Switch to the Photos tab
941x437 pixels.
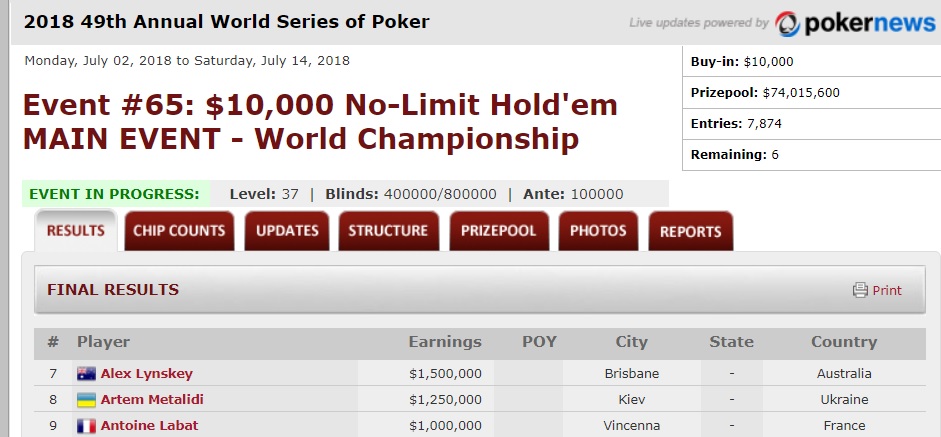click(598, 231)
